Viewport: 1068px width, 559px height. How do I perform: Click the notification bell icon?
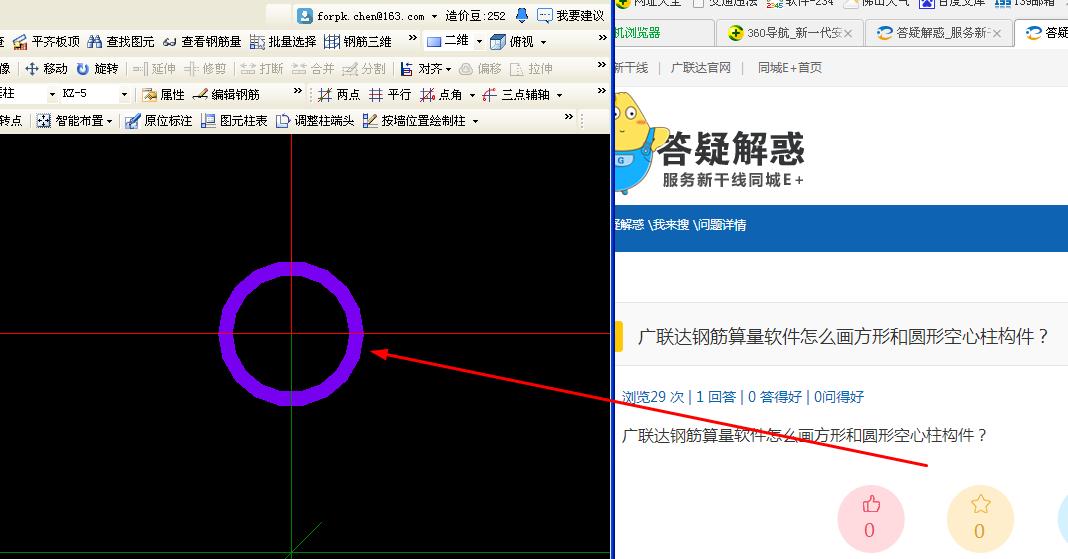(522, 15)
